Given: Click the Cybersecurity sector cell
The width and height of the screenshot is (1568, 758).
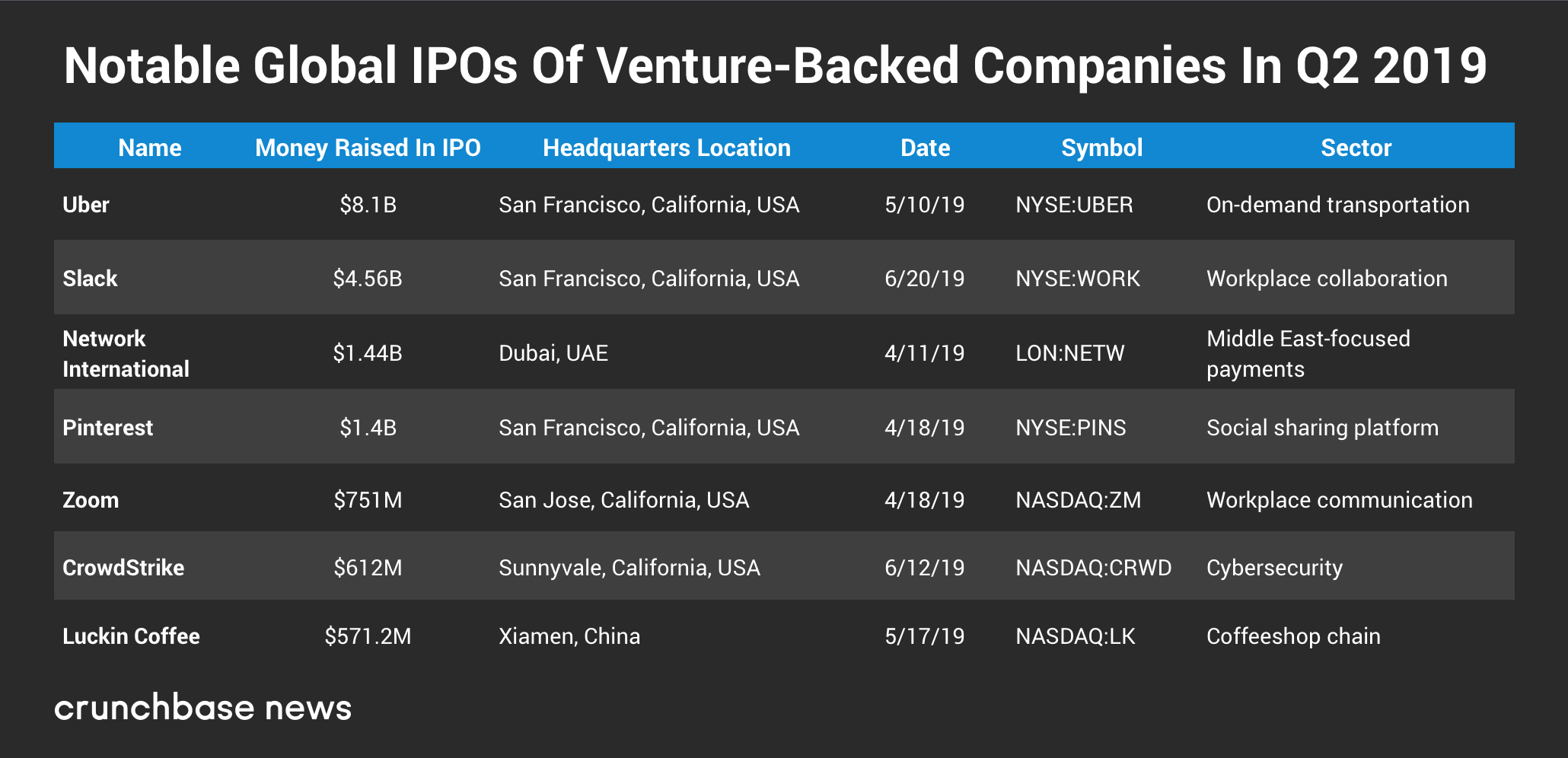Looking at the screenshot, I should pyautogui.click(x=1274, y=568).
